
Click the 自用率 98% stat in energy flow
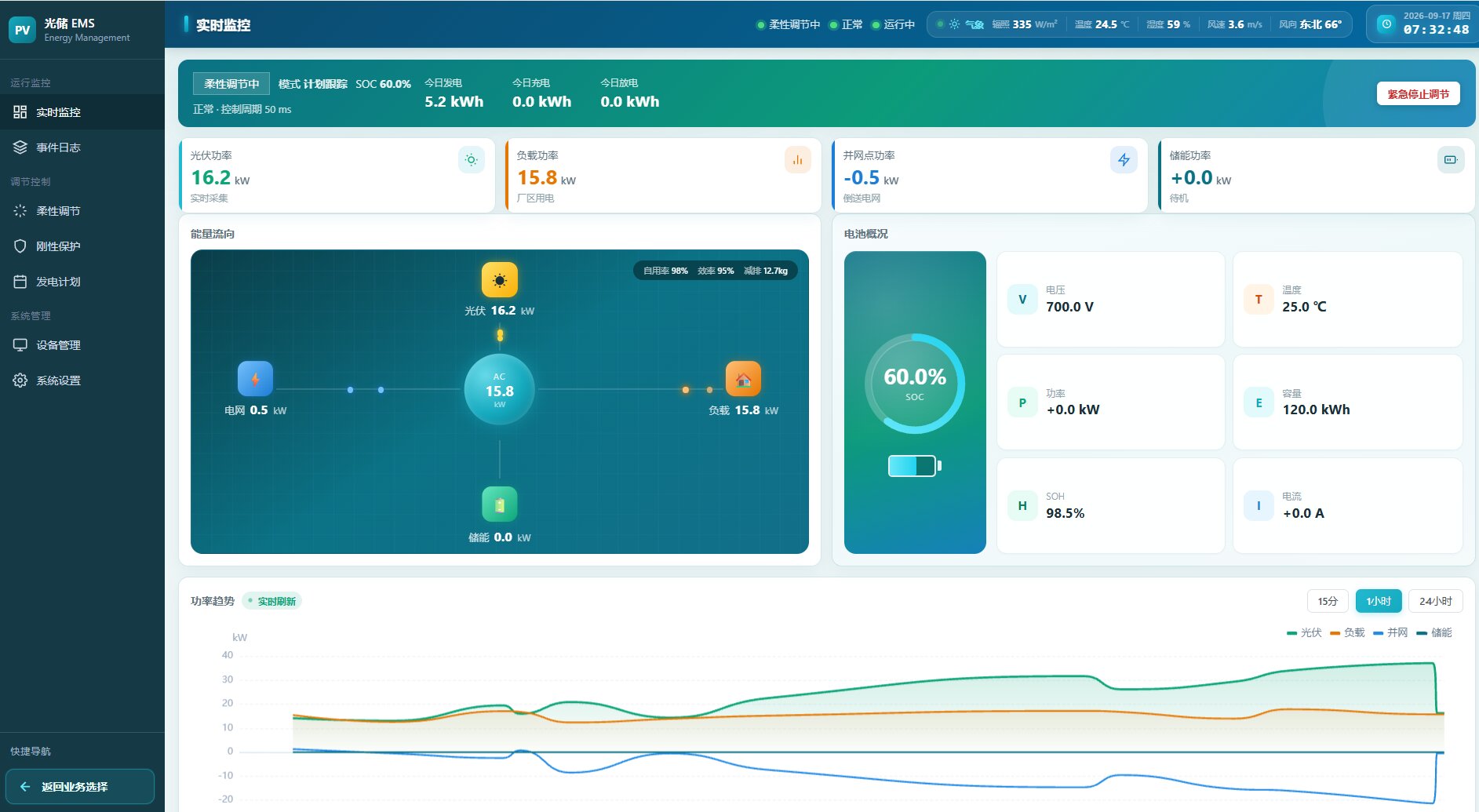(x=665, y=271)
